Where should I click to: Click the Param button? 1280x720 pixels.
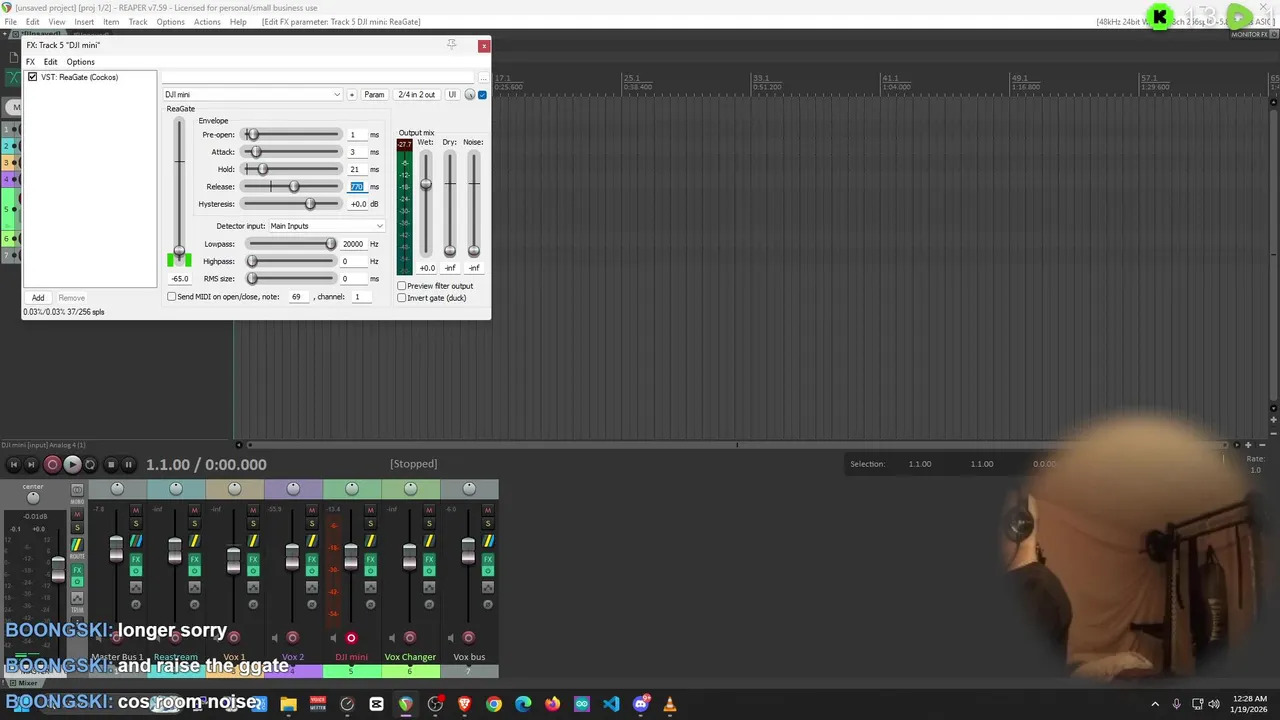coord(374,95)
